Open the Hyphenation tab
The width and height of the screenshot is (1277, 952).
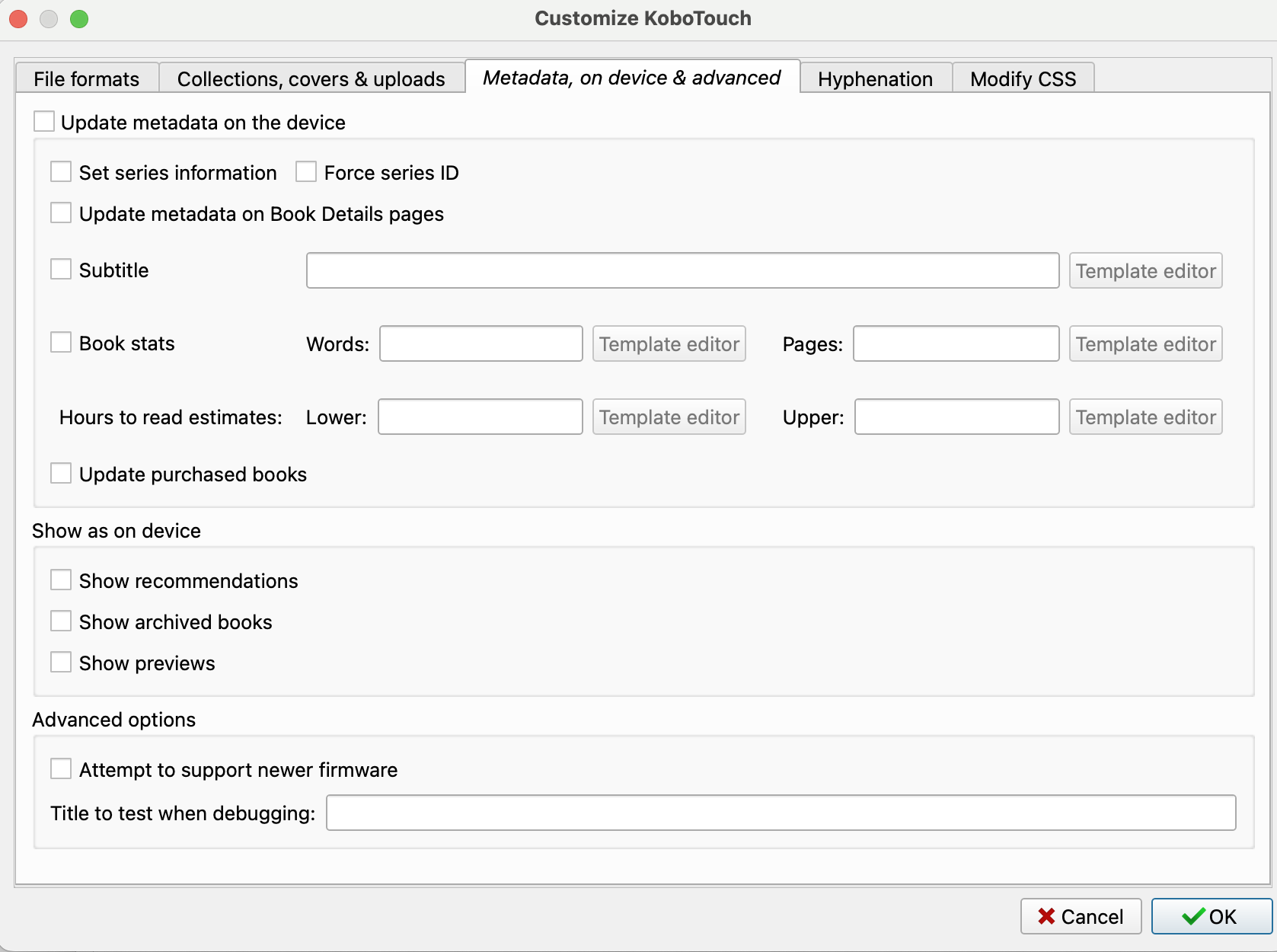(875, 79)
